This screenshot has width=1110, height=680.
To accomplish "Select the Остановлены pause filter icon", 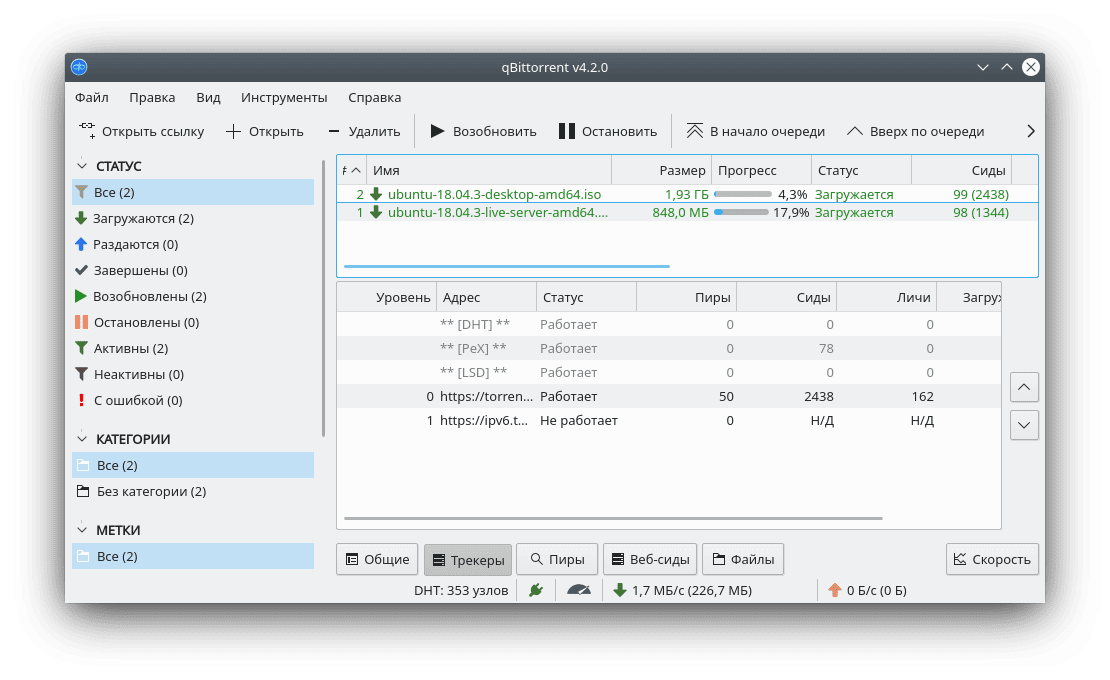I will coord(81,322).
